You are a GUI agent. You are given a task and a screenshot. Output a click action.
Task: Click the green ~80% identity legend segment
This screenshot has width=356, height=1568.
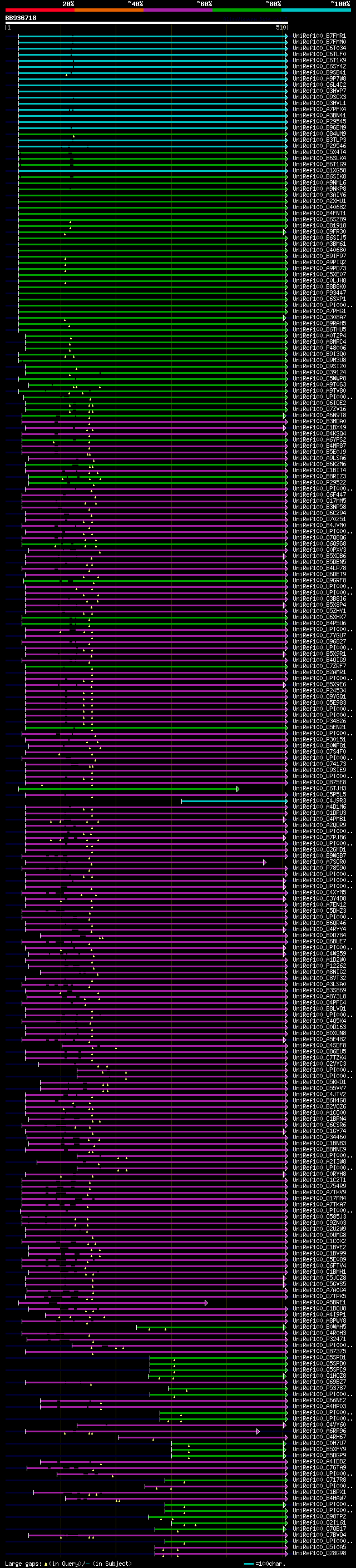pos(247,11)
